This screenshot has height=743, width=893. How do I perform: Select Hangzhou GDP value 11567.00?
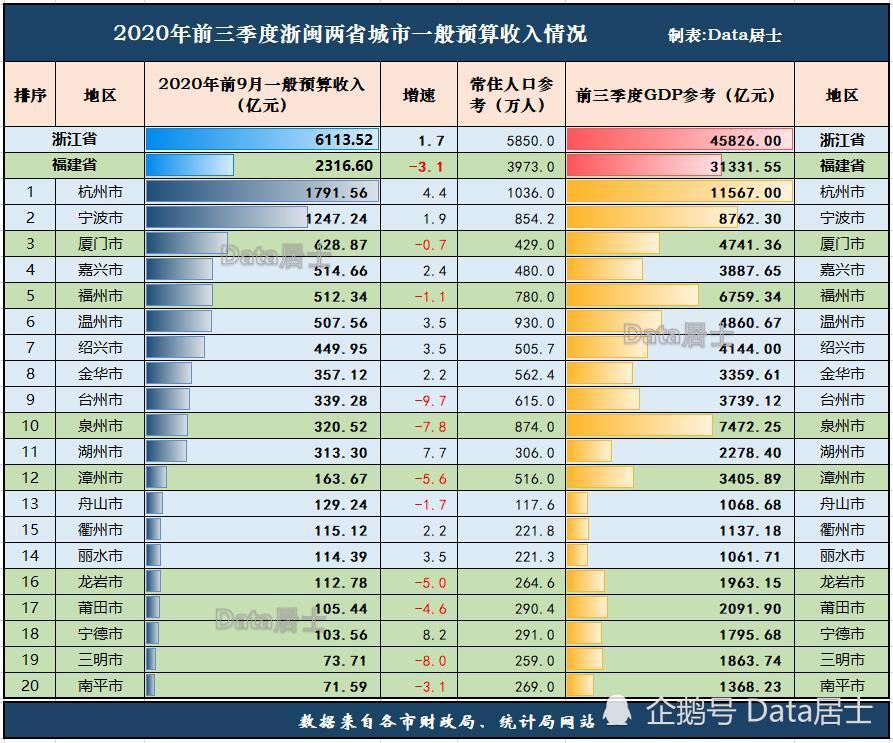point(745,193)
